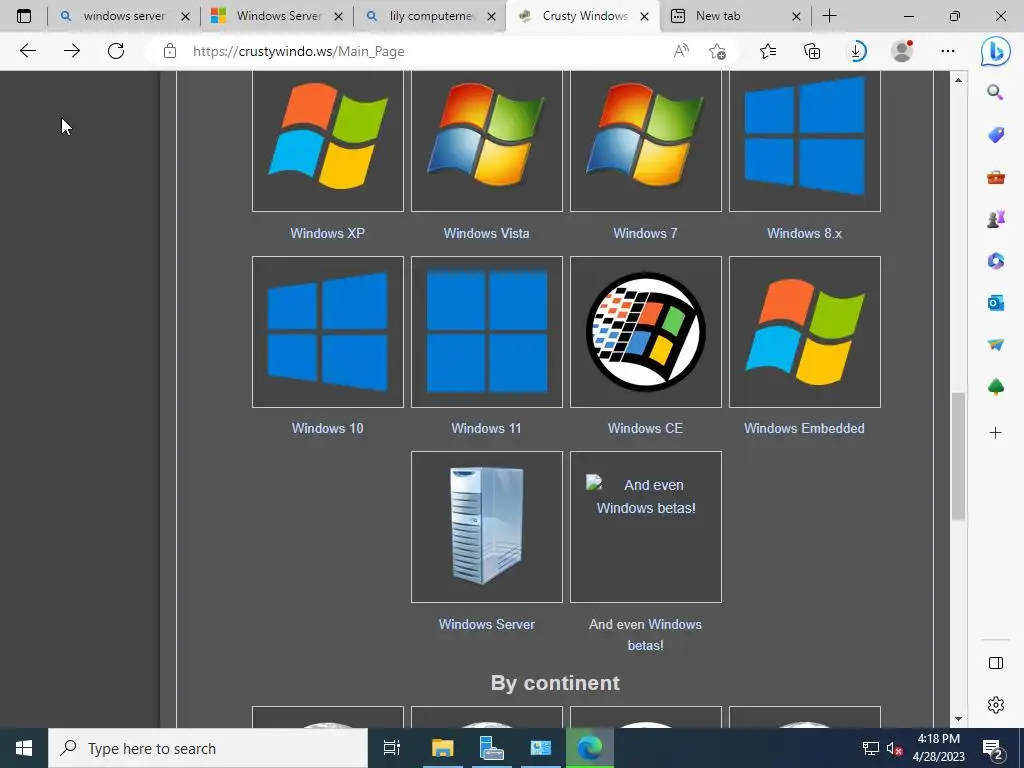This screenshot has width=1024, height=768.
Task: Open the sidebar Shopping tag
Action: click(x=995, y=135)
